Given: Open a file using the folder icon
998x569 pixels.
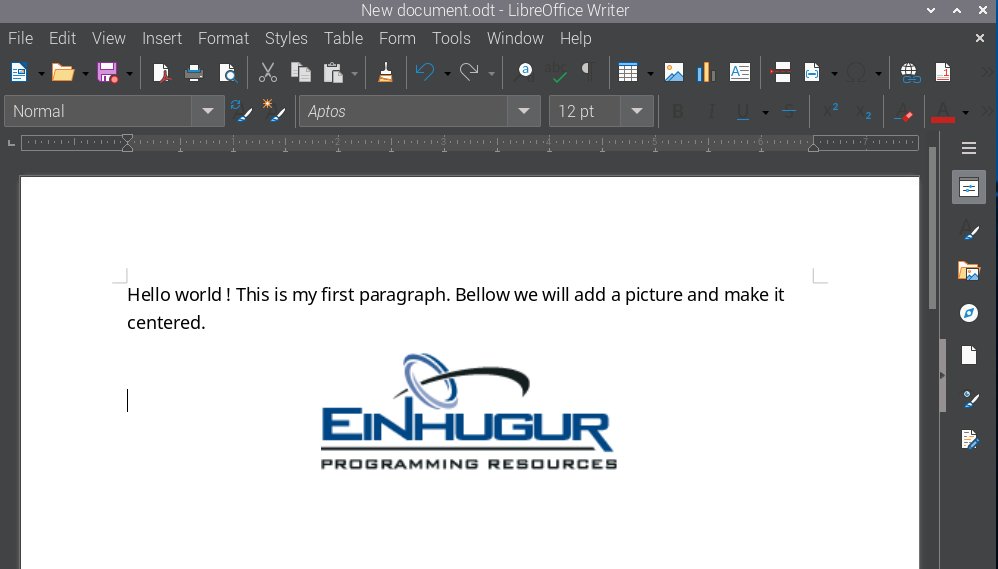Looking at the screenshot, I should click(x=62, y=73).
